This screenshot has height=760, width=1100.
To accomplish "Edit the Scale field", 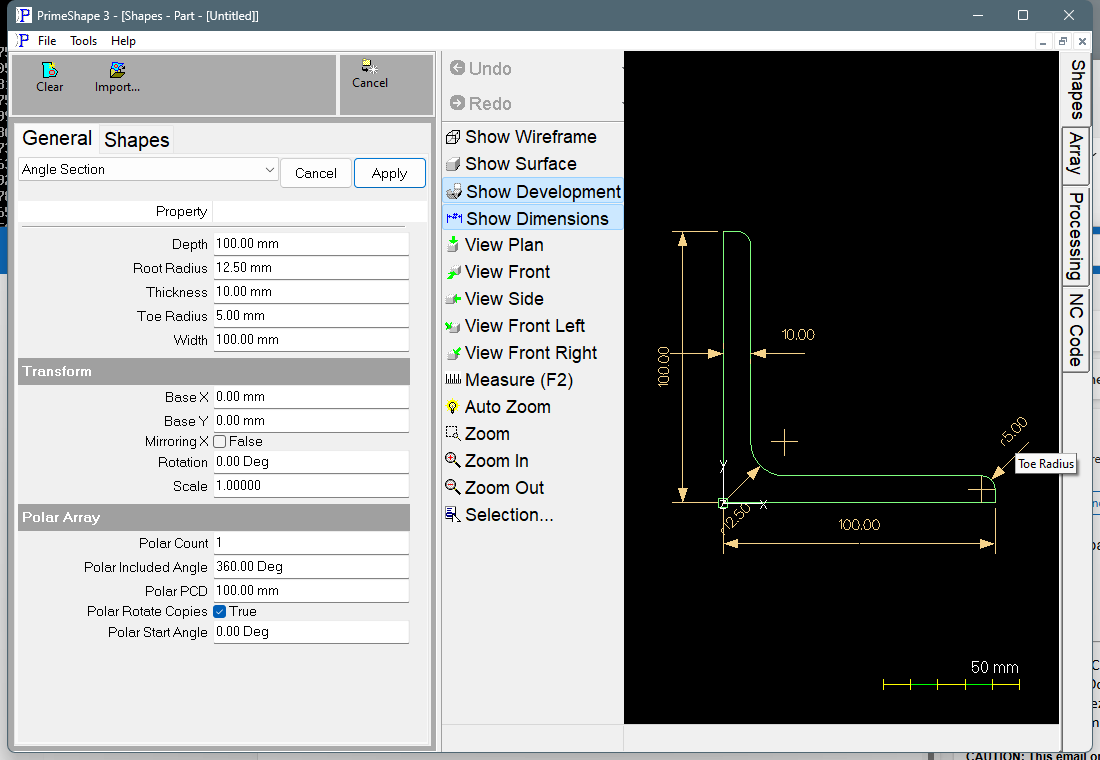I will pyautogui.click(x=311, y=486).
